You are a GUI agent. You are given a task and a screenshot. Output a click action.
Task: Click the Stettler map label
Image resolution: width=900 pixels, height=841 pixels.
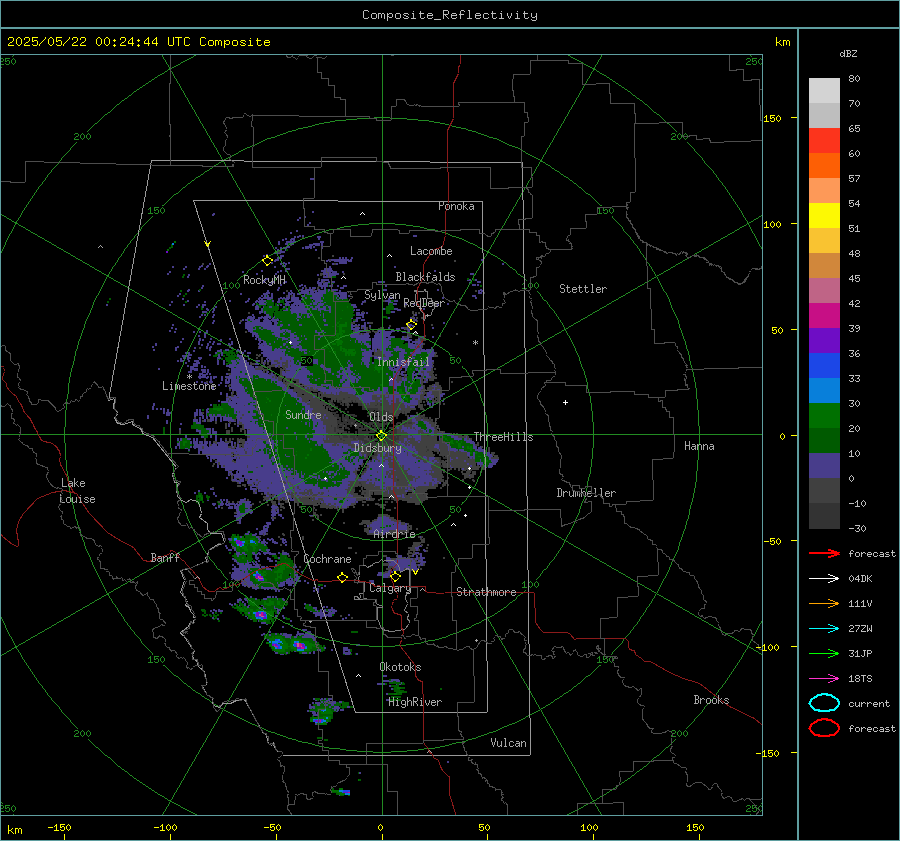583,289
